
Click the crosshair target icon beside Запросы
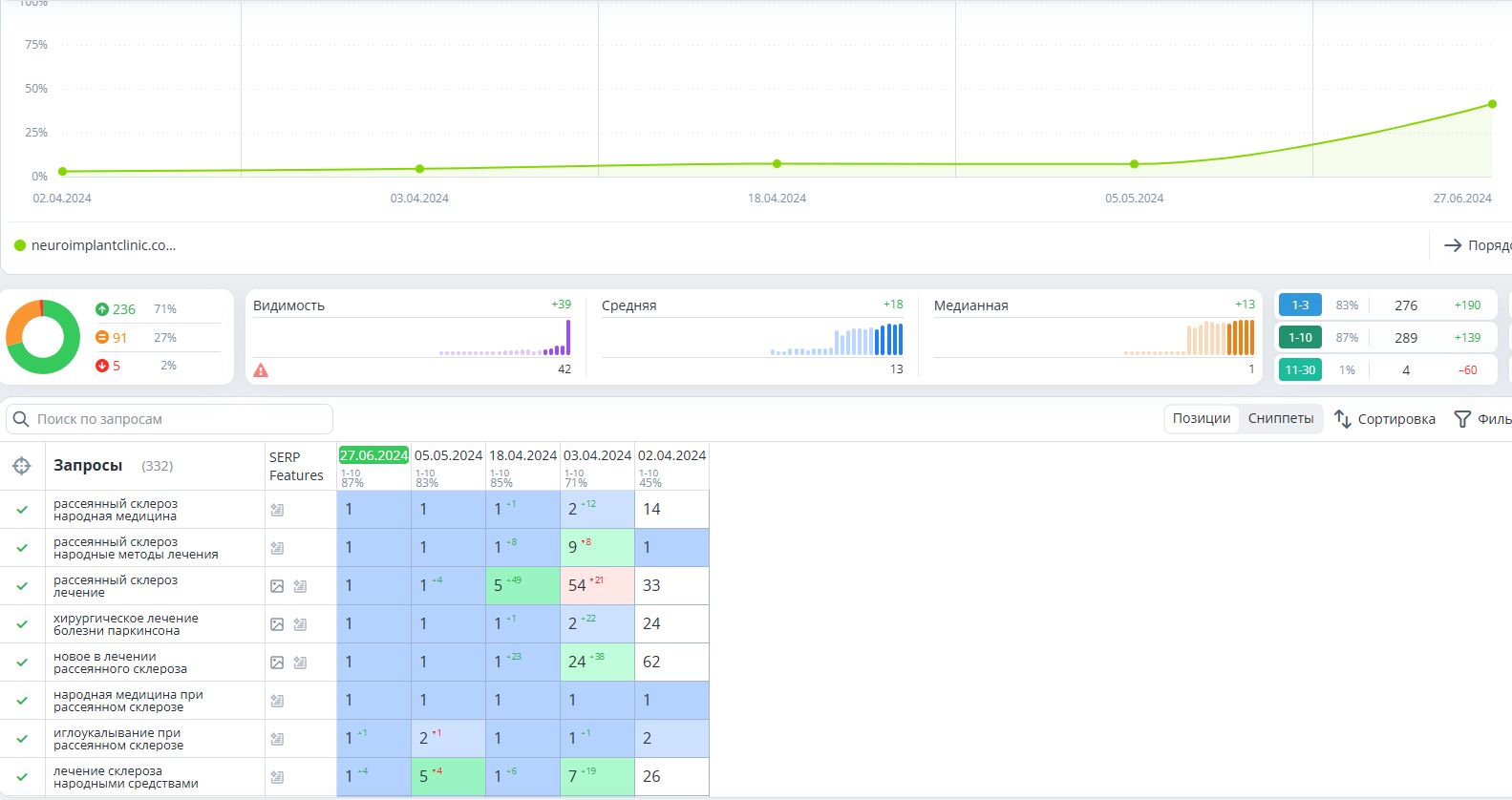click(21, 466)
